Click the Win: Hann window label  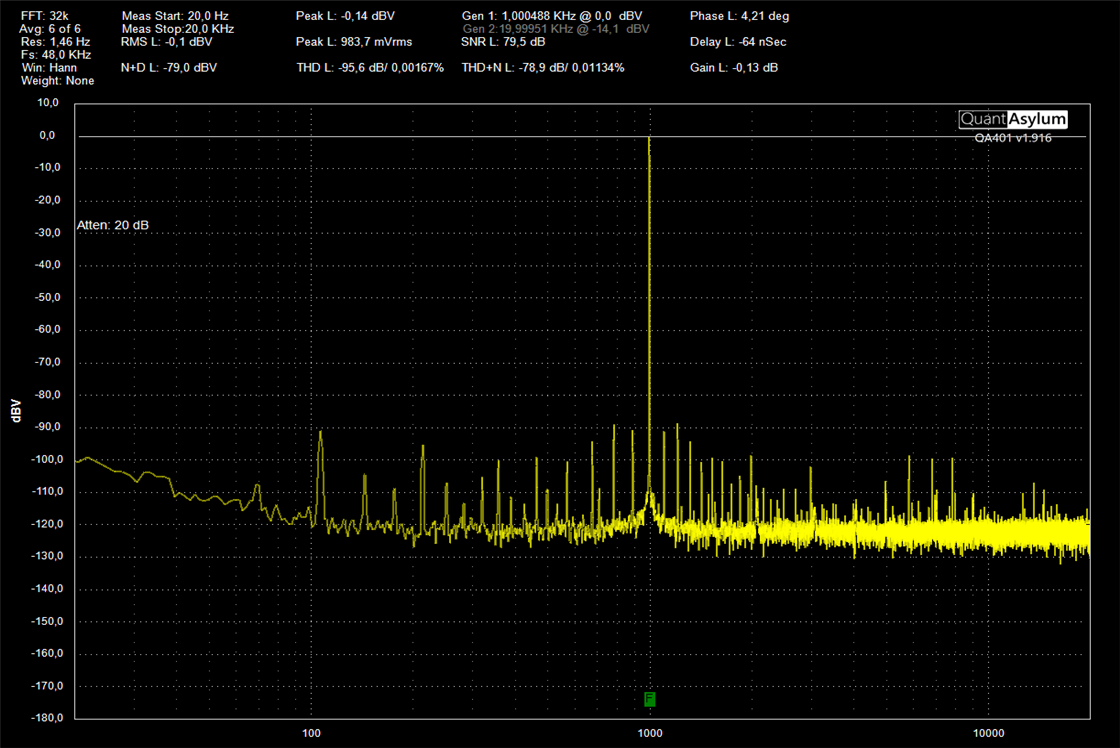tap(49, 68)
